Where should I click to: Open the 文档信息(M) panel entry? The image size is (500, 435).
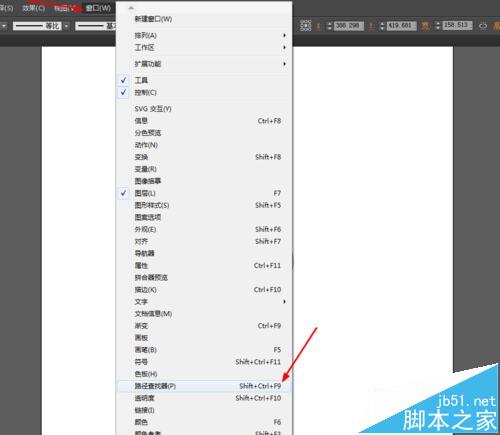(x=204, y=314)
